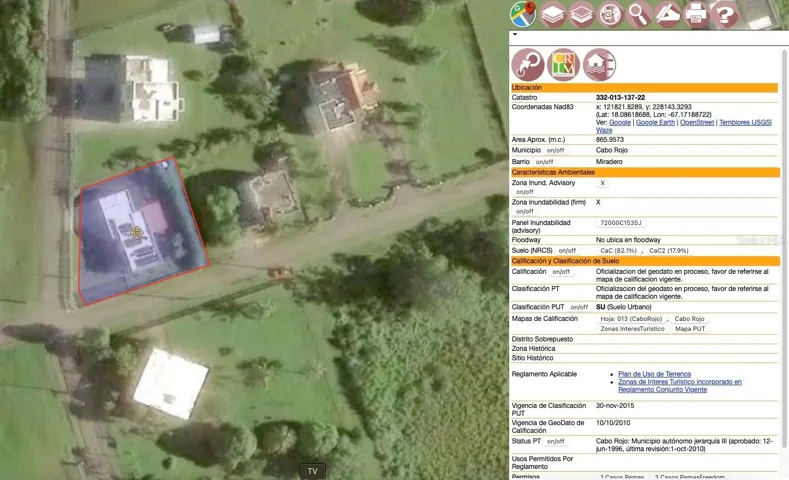Screen dimensions: 789x480
Task: Toggle Barrio layer on/off
Action: (544, 162)
